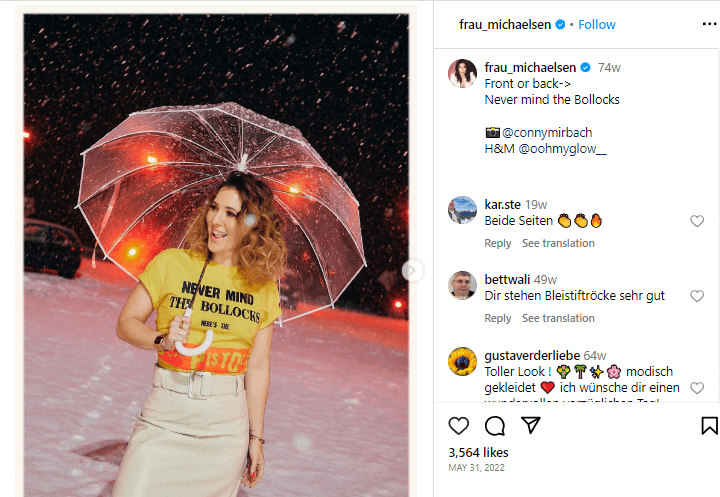Click gustaverderliebe's sunflower avatar
720x497 pixels.
(462, 361)
